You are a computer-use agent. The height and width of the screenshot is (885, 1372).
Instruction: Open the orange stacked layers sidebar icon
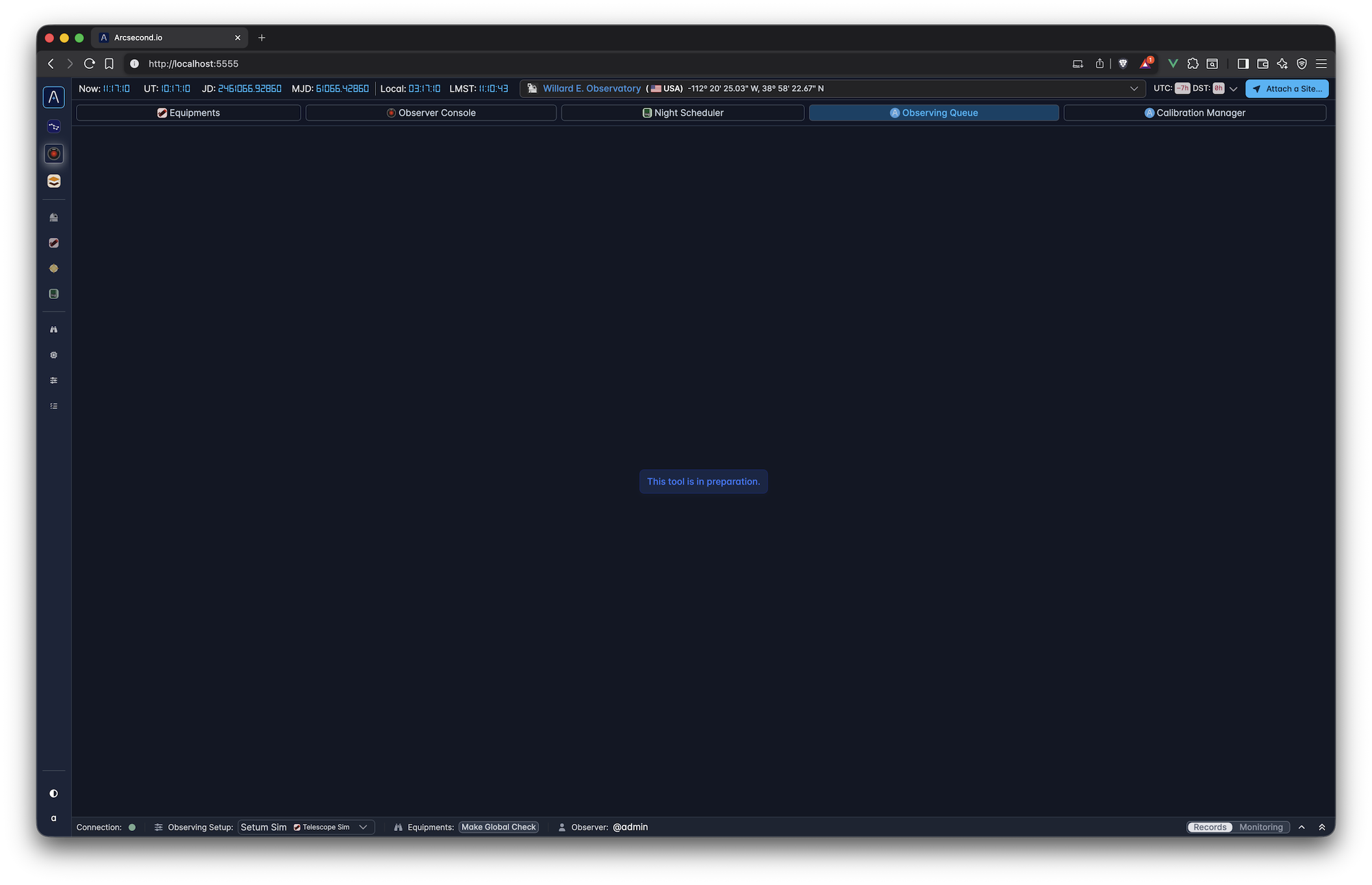click(54, 181)
